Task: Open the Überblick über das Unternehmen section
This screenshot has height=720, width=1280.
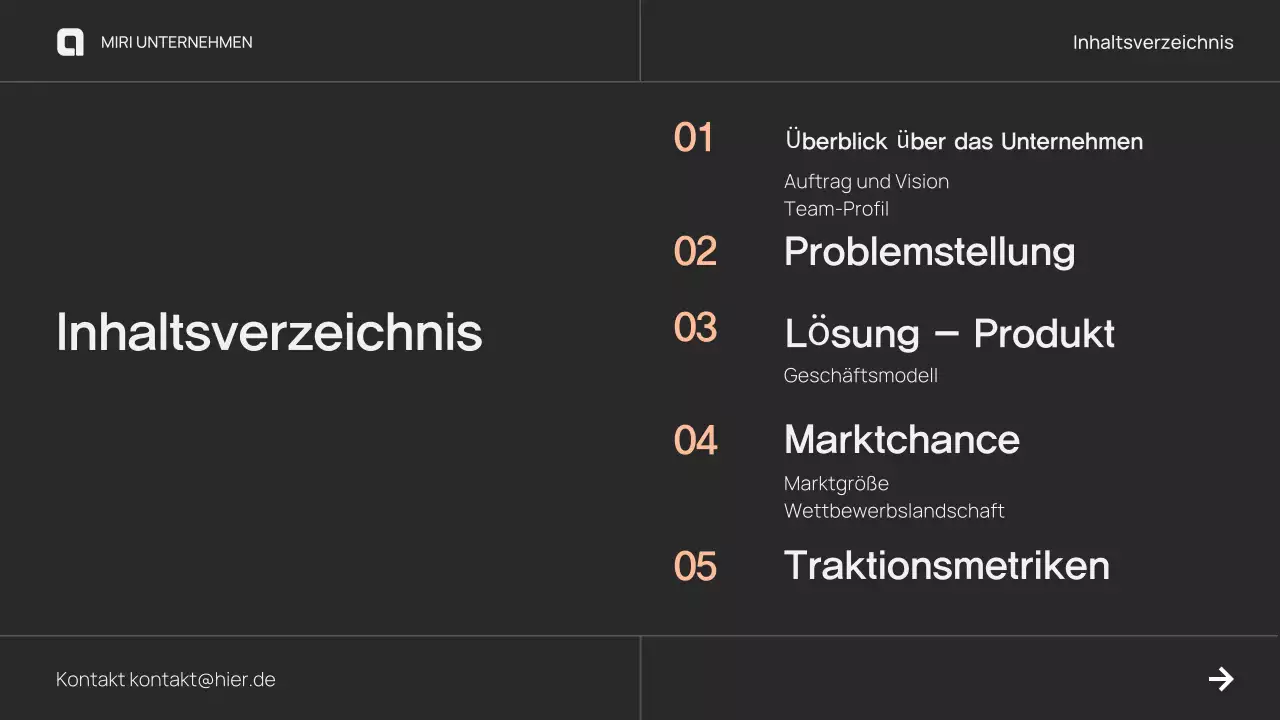Action: click(963, 141)
